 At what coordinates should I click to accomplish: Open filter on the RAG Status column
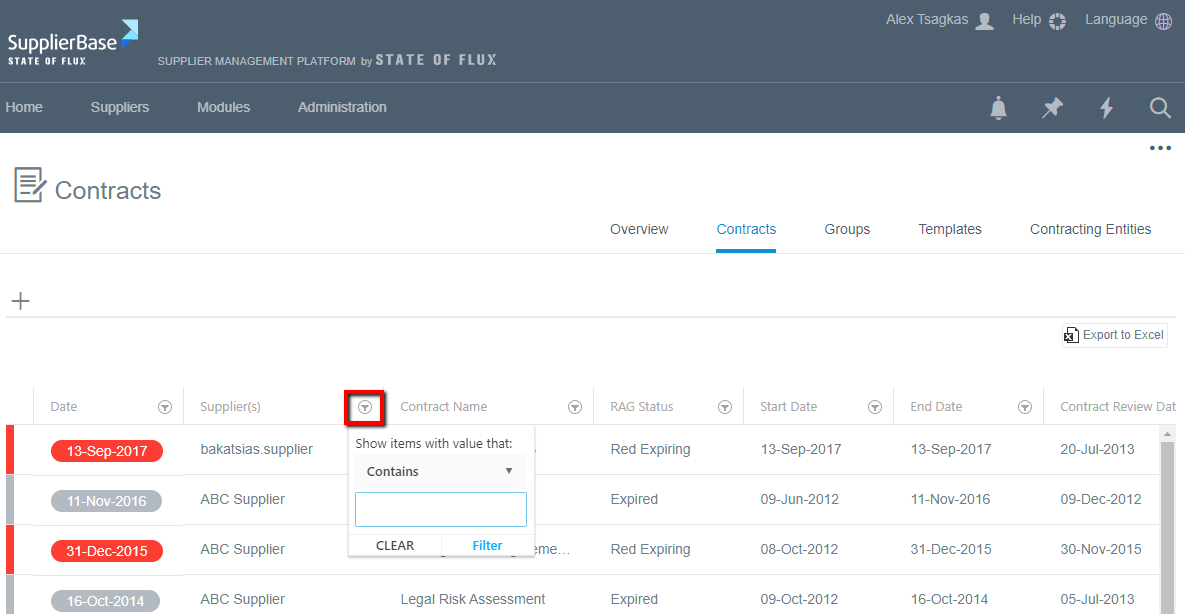[725, 407]
